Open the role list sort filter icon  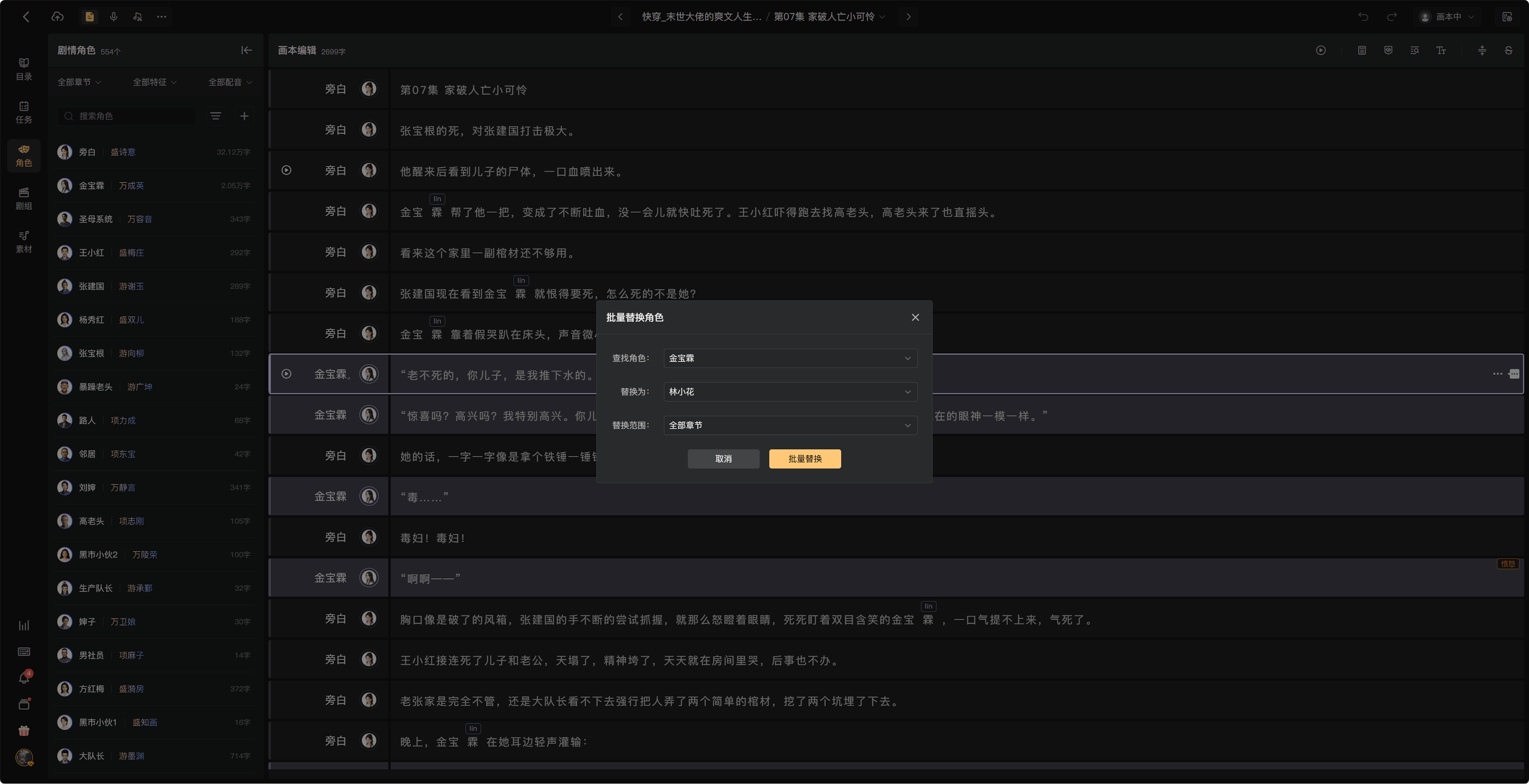pos(215,116)
